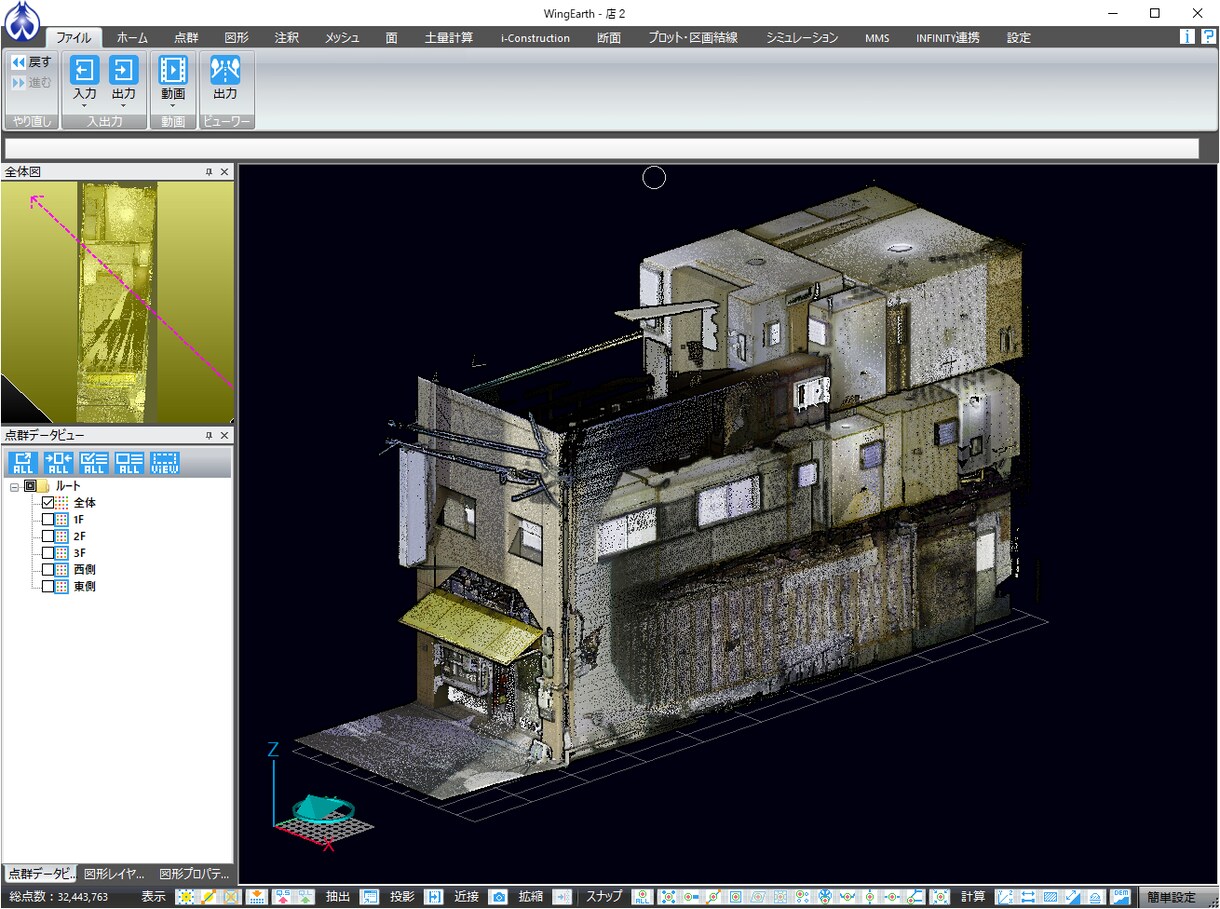Screen dimensions: 1220x909
Task: Open the 土量計算 ribbon tab
Action: point(449,38)
